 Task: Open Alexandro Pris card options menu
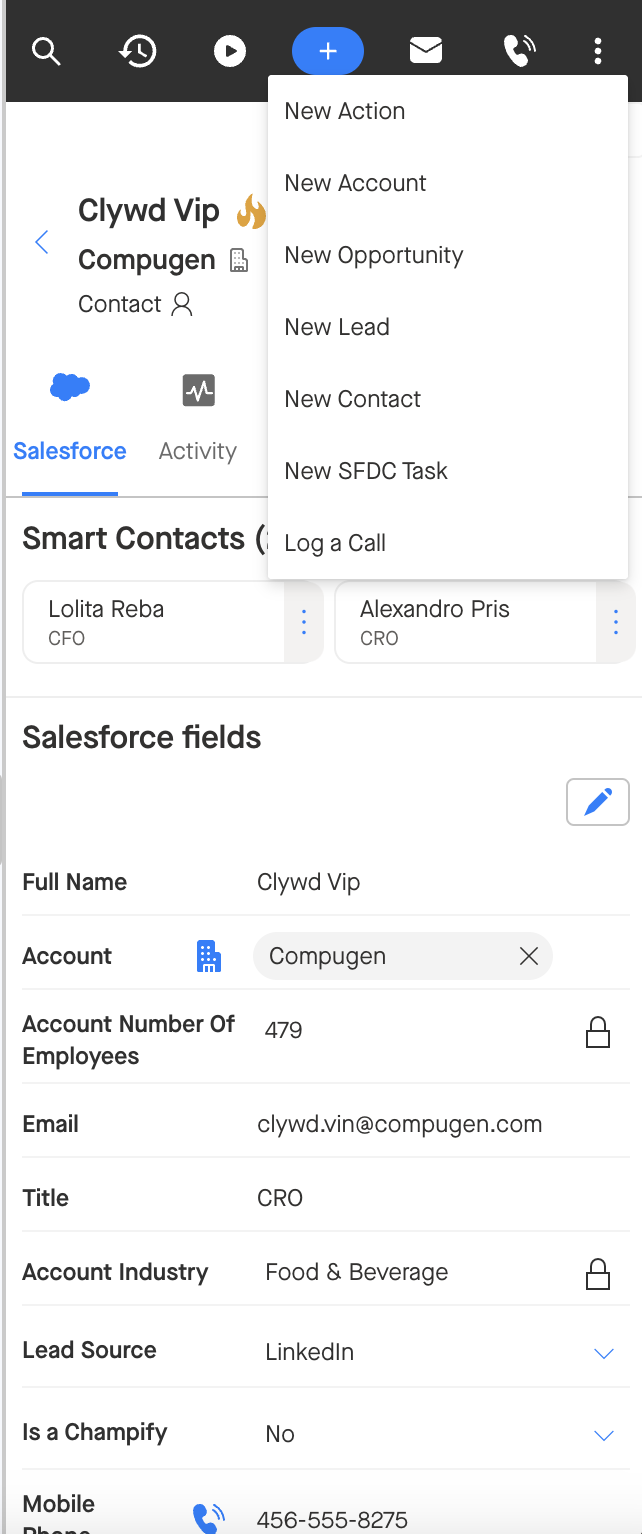(616, 623)
